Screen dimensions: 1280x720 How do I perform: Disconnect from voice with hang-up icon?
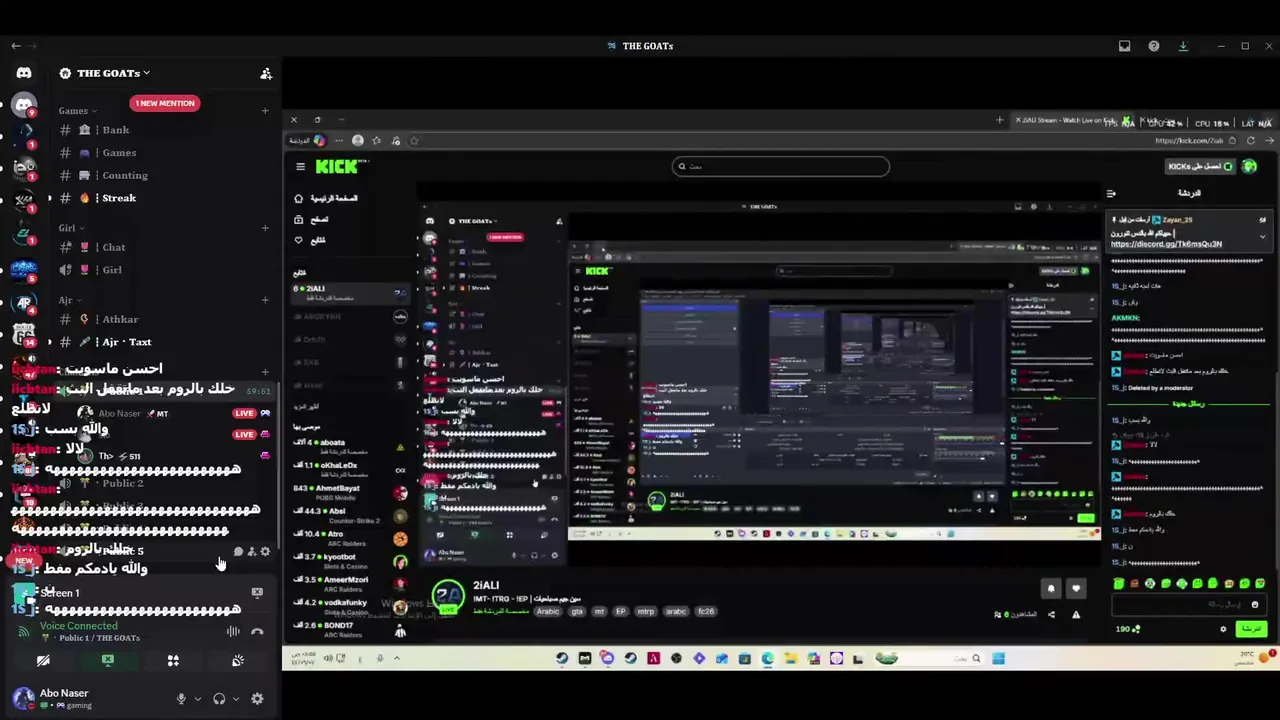257,631
